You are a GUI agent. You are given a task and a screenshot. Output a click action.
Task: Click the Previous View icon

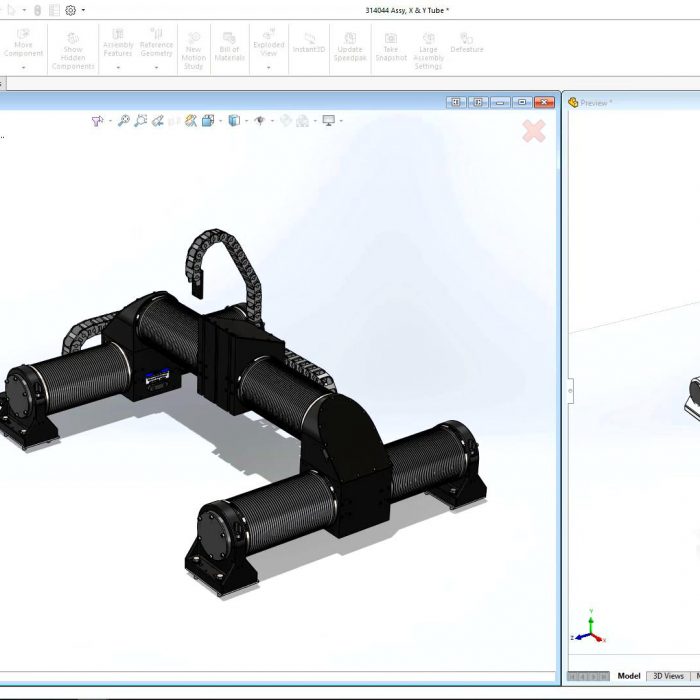click(x=158, y=121)
